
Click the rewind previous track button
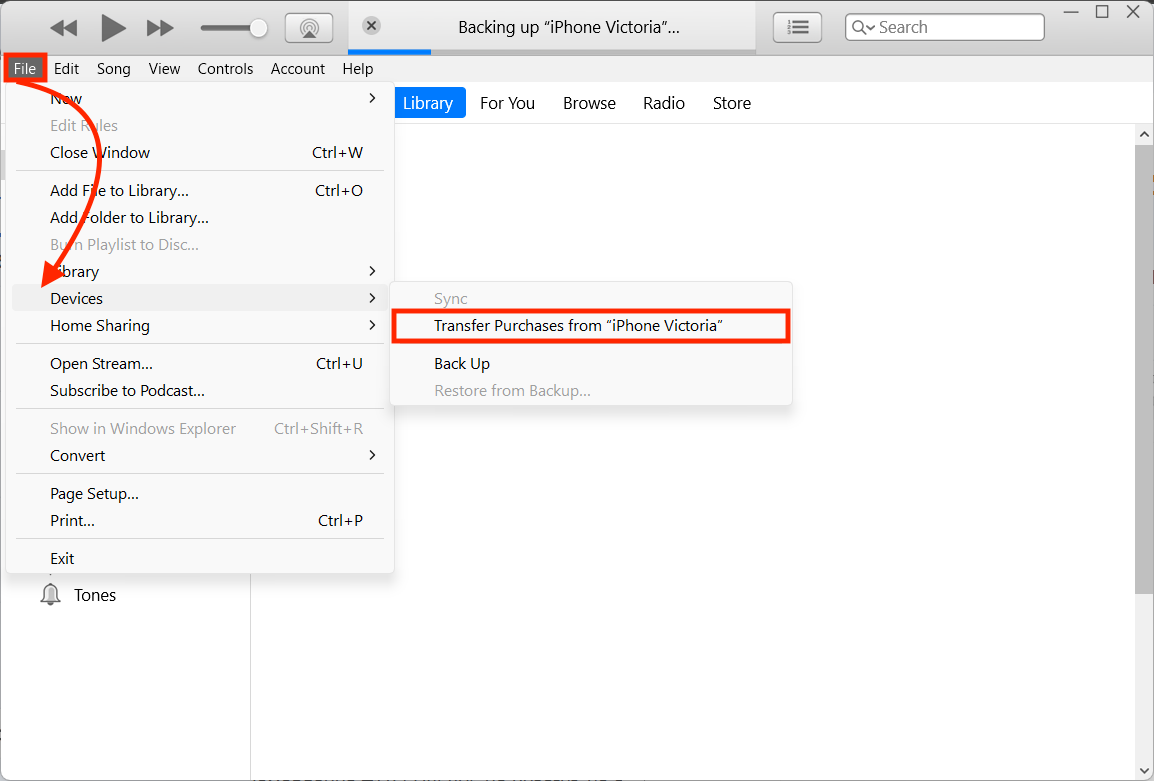pyautogui.click(x=63, y=28)
